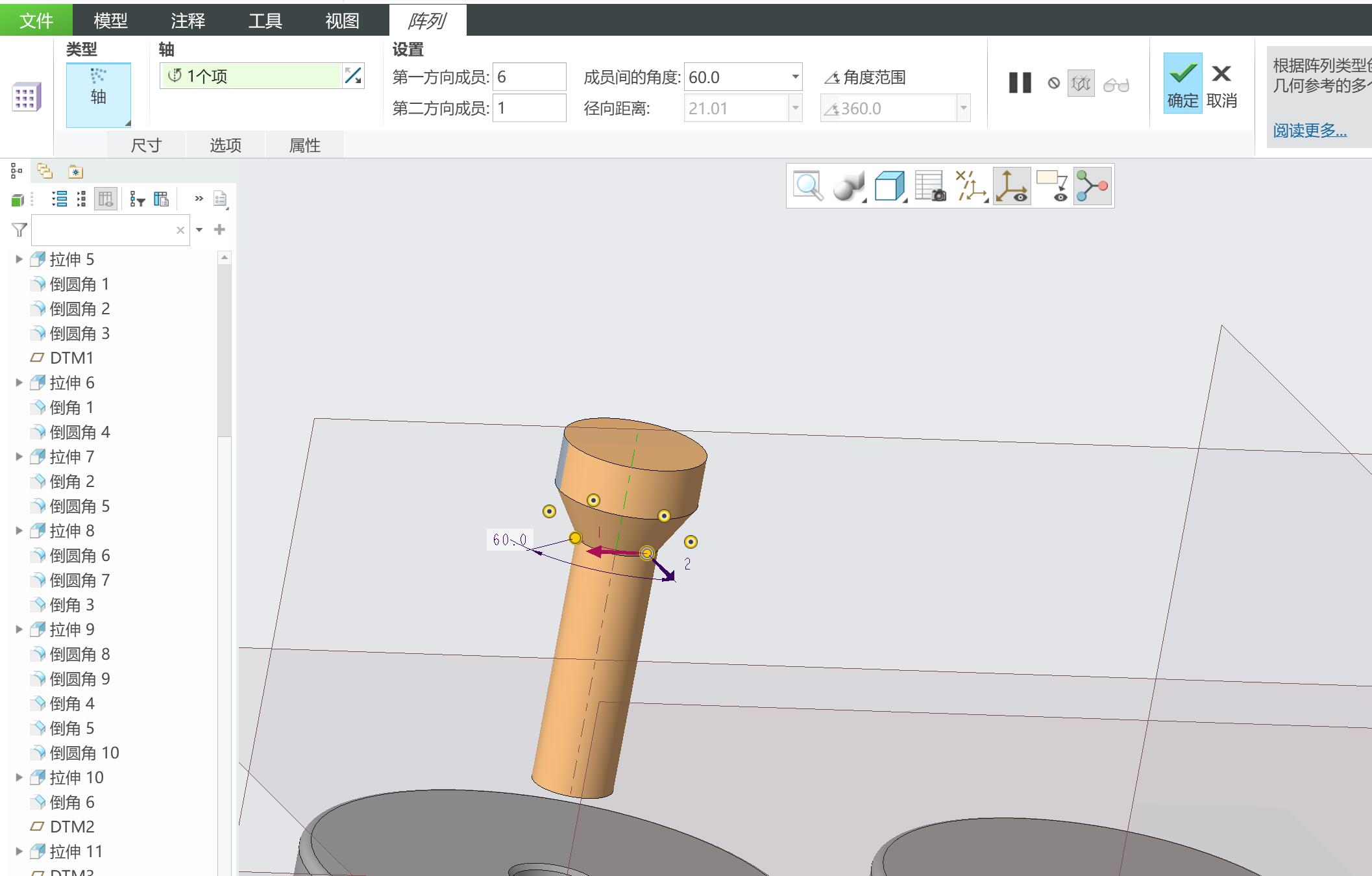
Task: Switch to the 模型 ribbon tab
Action: coord(110,21)
